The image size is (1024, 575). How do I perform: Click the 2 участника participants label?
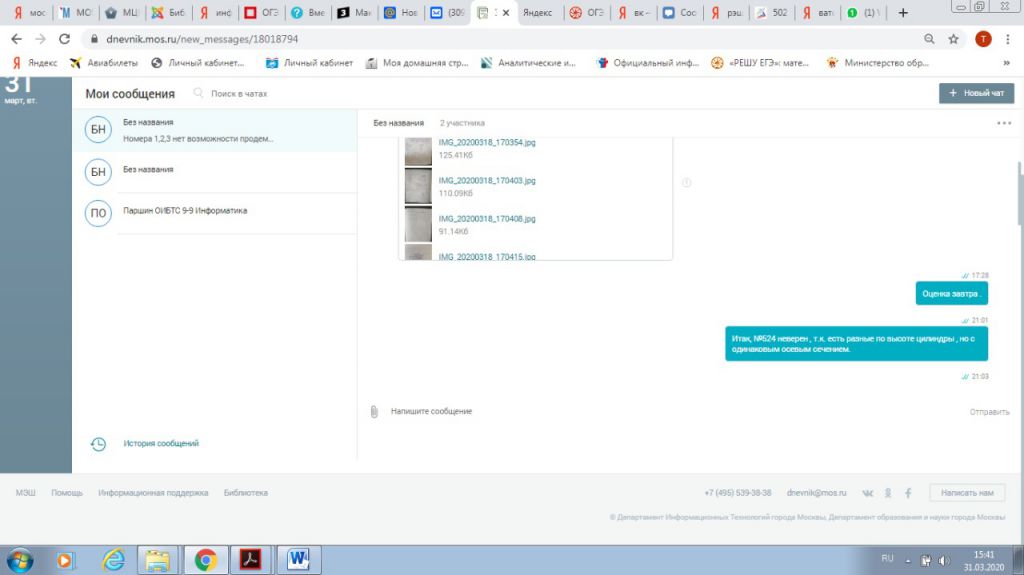coord(462,123)
